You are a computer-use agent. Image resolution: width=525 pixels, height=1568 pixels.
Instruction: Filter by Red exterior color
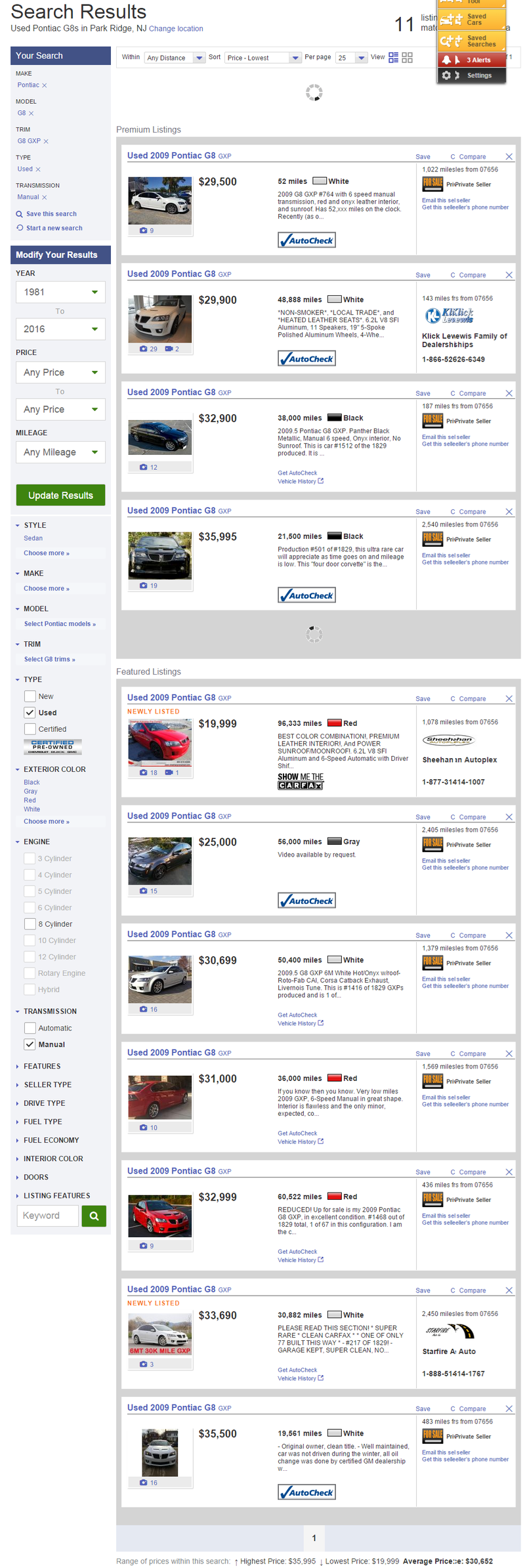click(30, 800)
